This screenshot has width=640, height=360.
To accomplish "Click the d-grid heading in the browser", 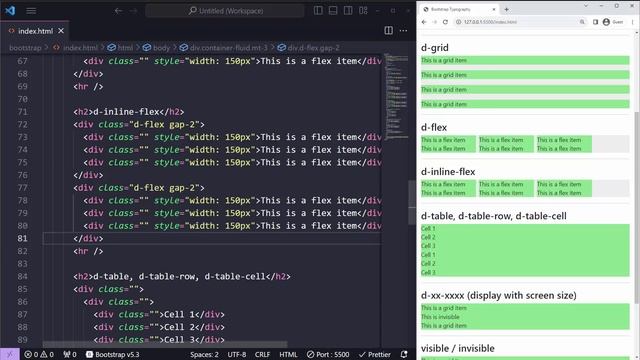I will (435, 48).
